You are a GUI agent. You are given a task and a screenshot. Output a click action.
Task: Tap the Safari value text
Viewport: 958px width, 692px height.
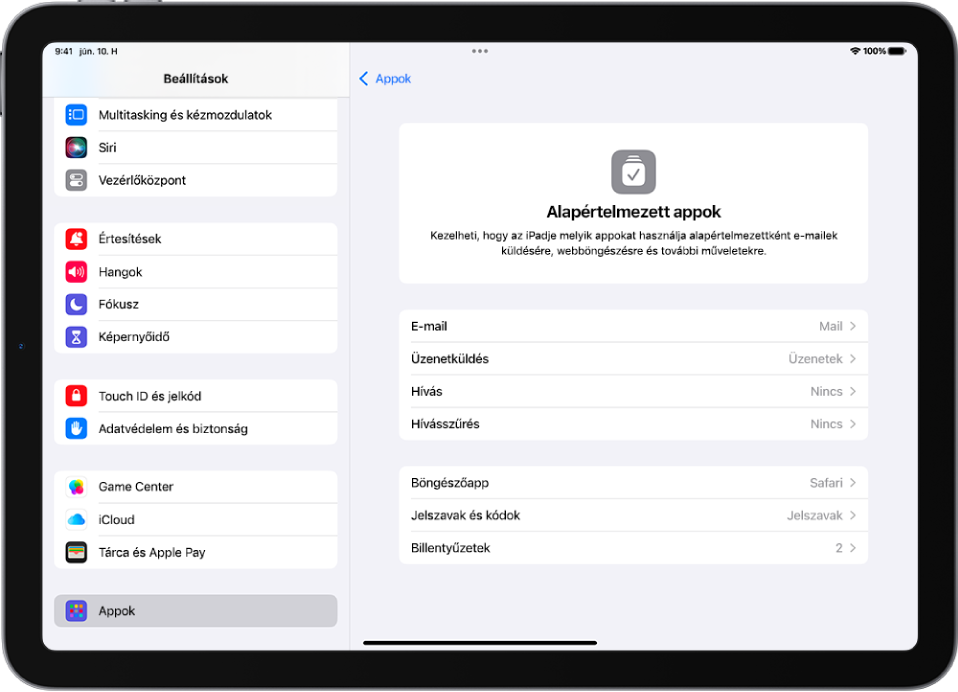coord(826,483)
